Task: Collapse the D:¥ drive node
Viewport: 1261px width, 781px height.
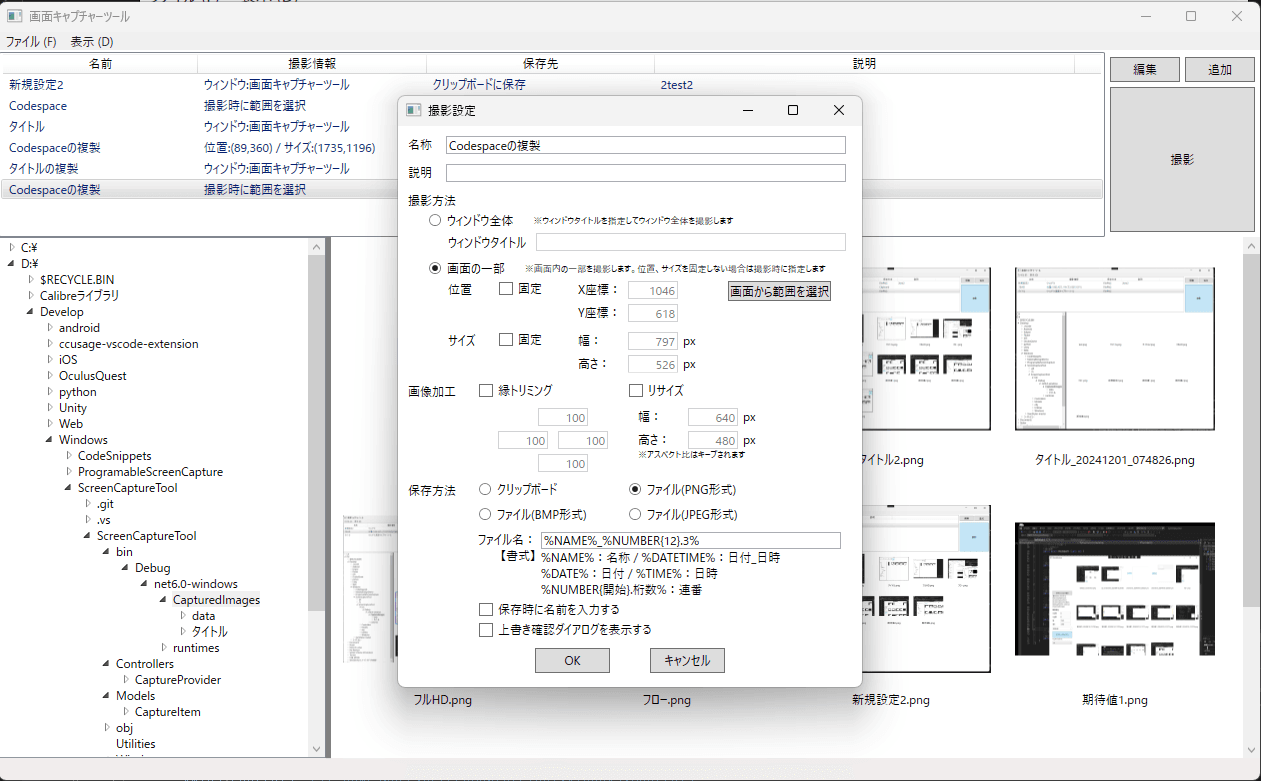Action: 11,263
